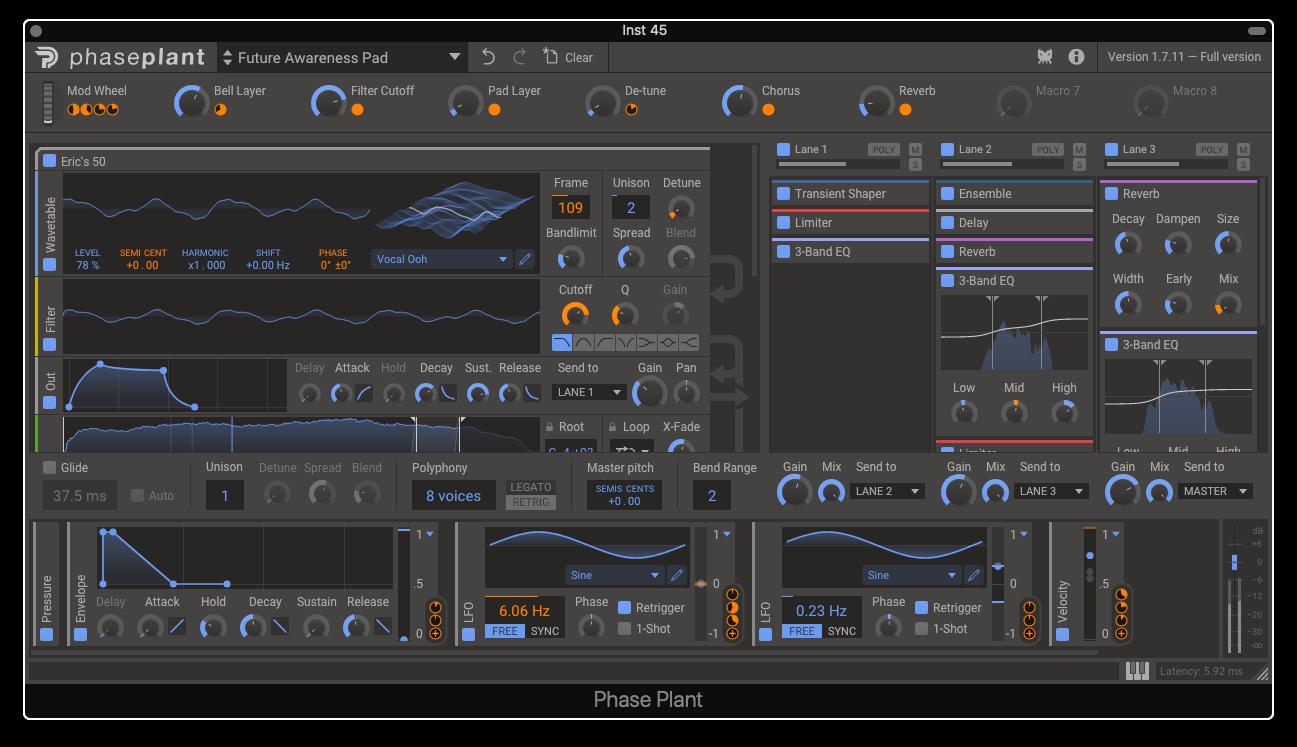This screenshot has width=1297, height=747.
Task: Select RETRIG polyphony mode
Action: (531, 502)
